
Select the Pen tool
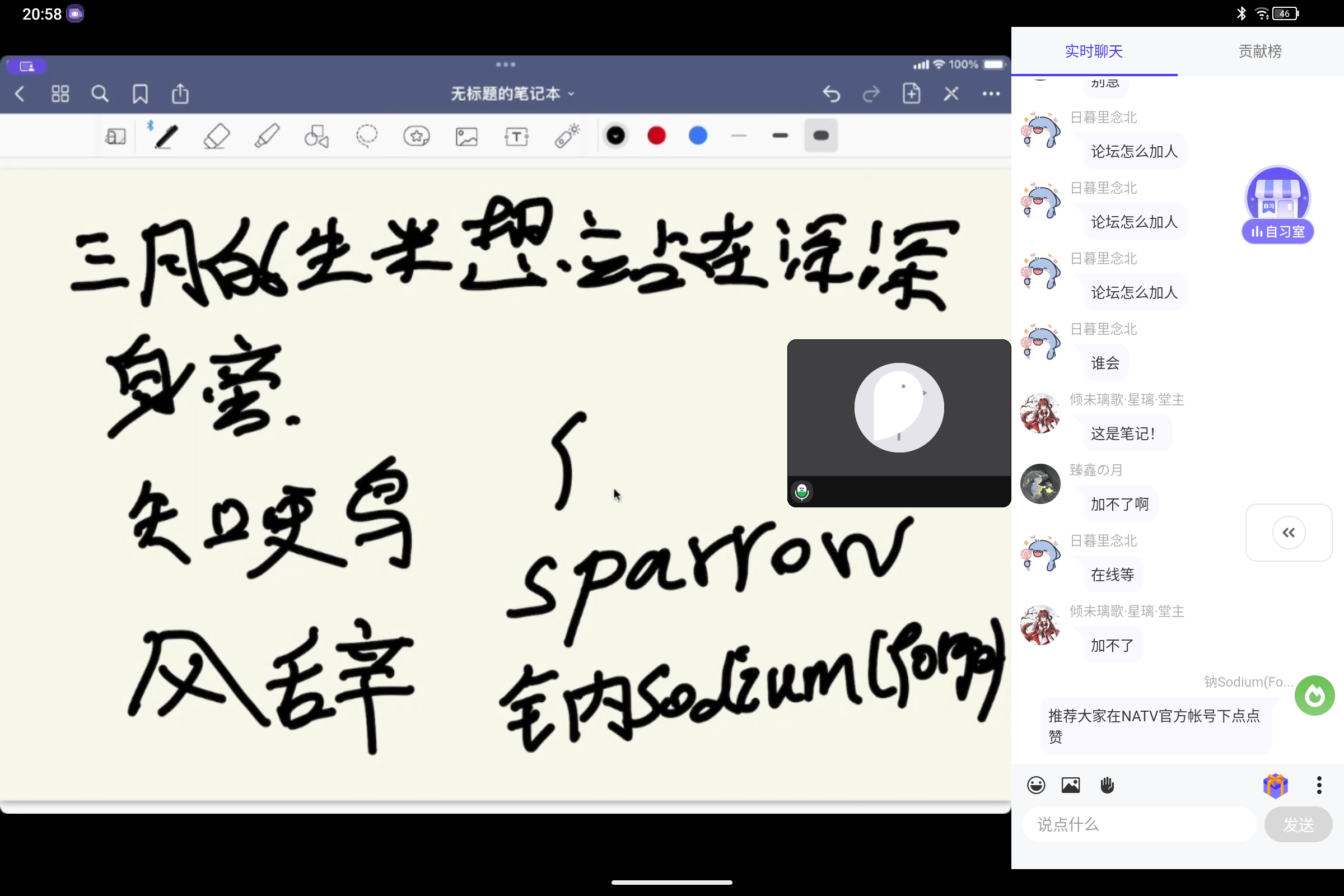(x=165, y=136)
